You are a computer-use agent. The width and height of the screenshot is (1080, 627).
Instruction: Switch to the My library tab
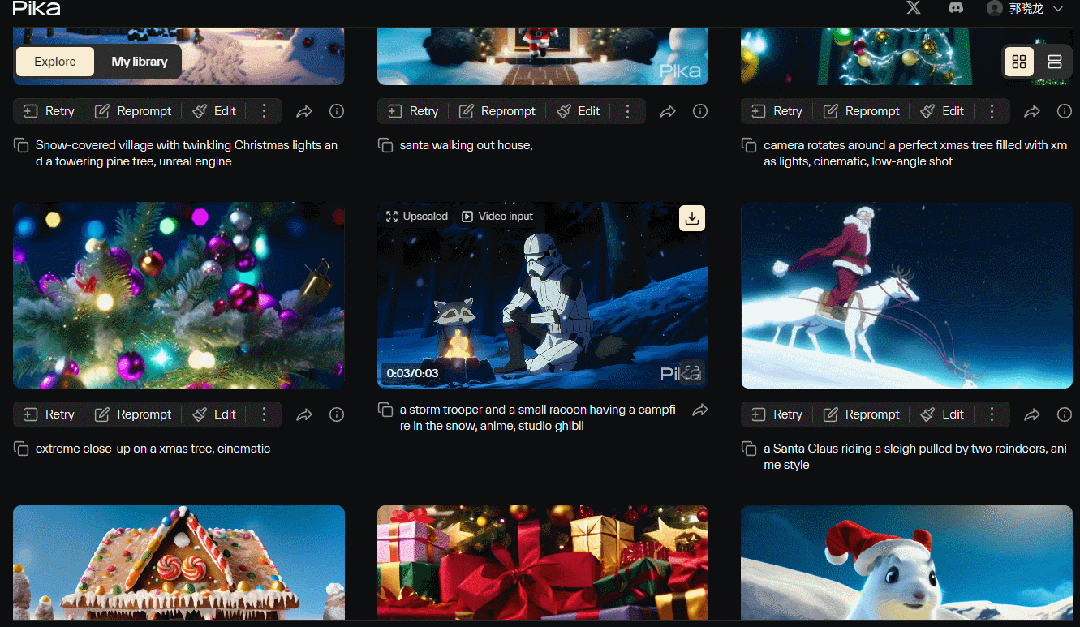[x=139, y=61]
